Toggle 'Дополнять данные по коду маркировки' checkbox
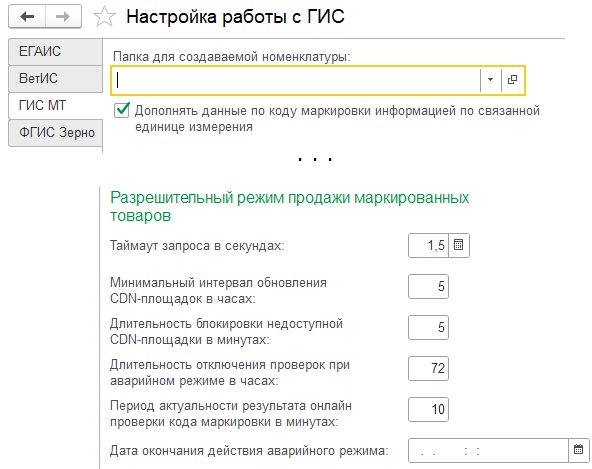Screen dimensions: 592x469 click(122, 110)
